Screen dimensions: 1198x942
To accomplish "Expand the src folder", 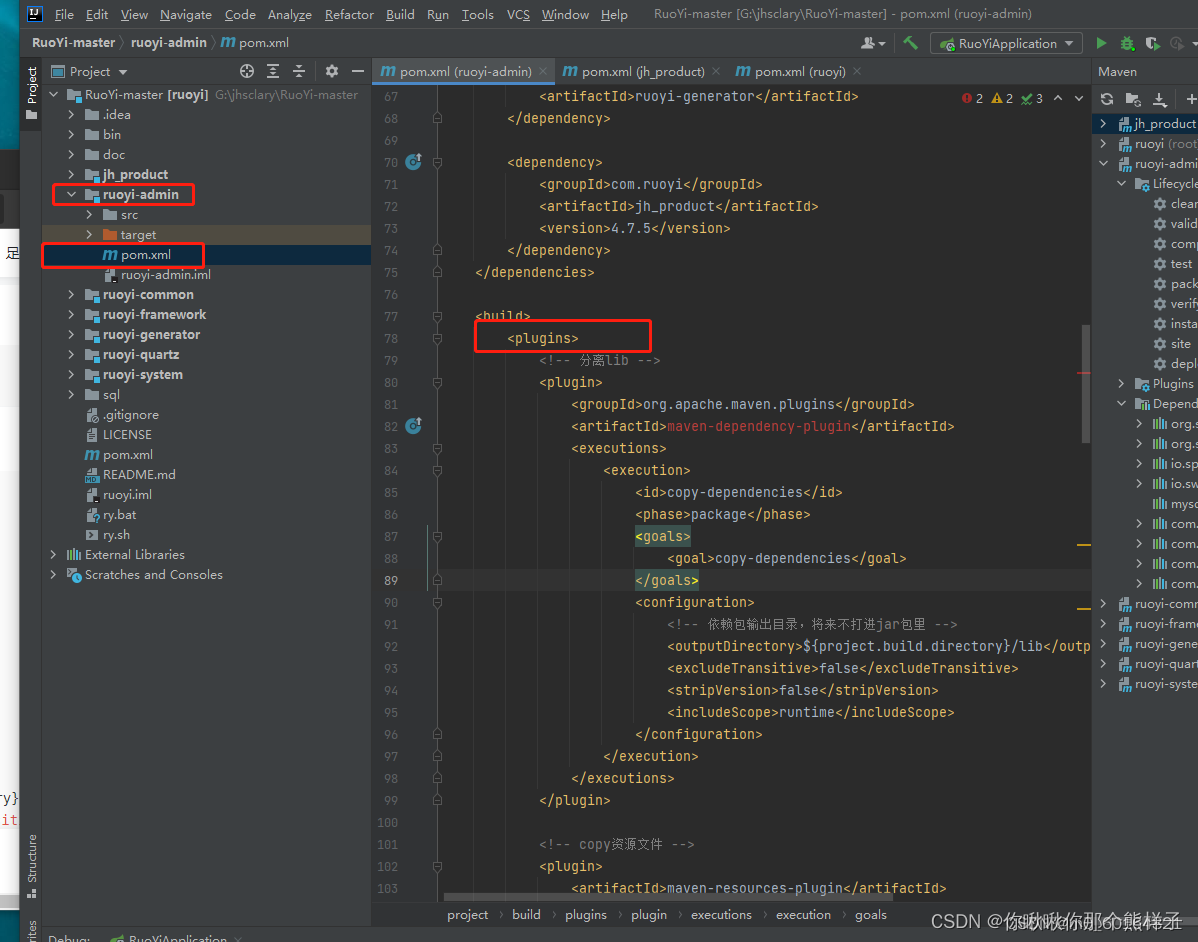I will (89, 215).
